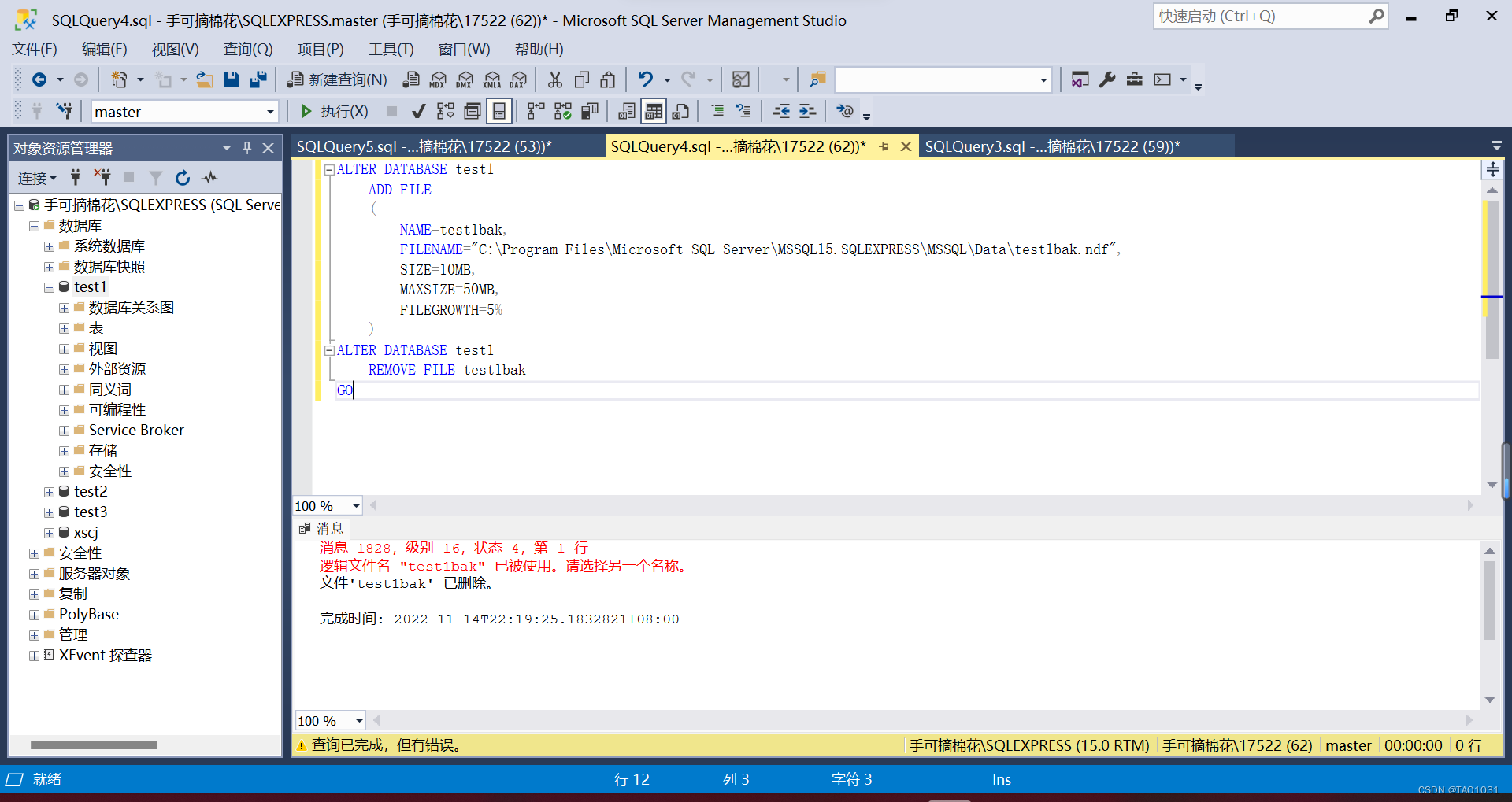Click the new project icon
The height and width of the screenshot is (802, 1512).
pyautogui.click(x=119, y=79)
